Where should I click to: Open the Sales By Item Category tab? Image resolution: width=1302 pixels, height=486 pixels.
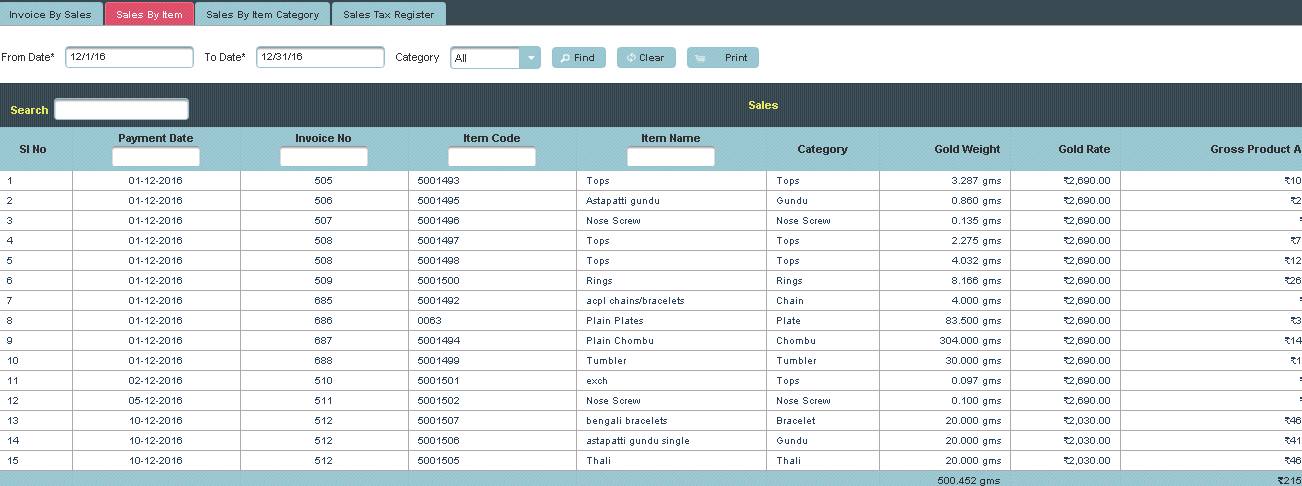pos(262,15)
